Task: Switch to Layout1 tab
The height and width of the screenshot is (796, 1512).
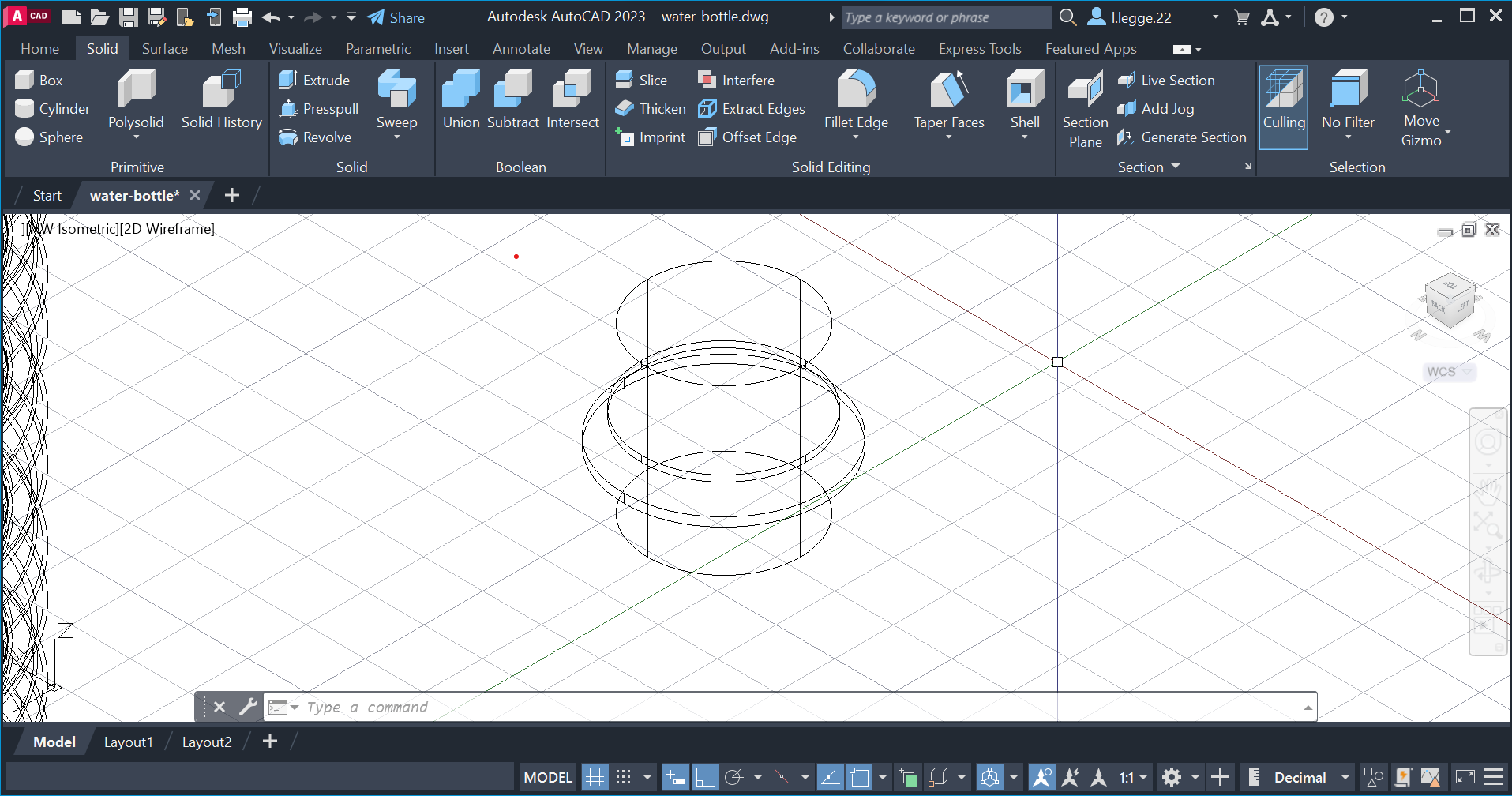Action: click(128, 742)
